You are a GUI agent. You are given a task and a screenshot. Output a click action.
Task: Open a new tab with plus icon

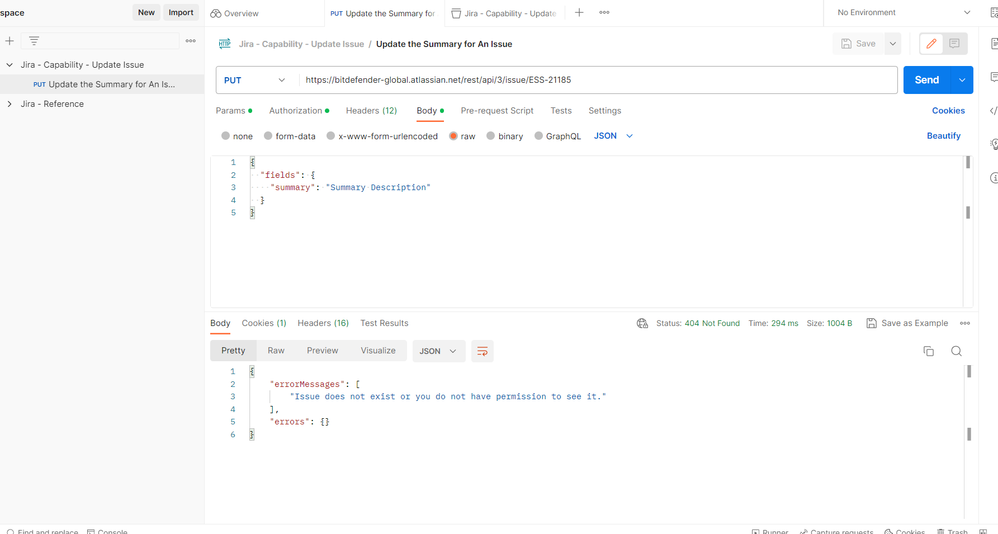(x=579, y=12)
